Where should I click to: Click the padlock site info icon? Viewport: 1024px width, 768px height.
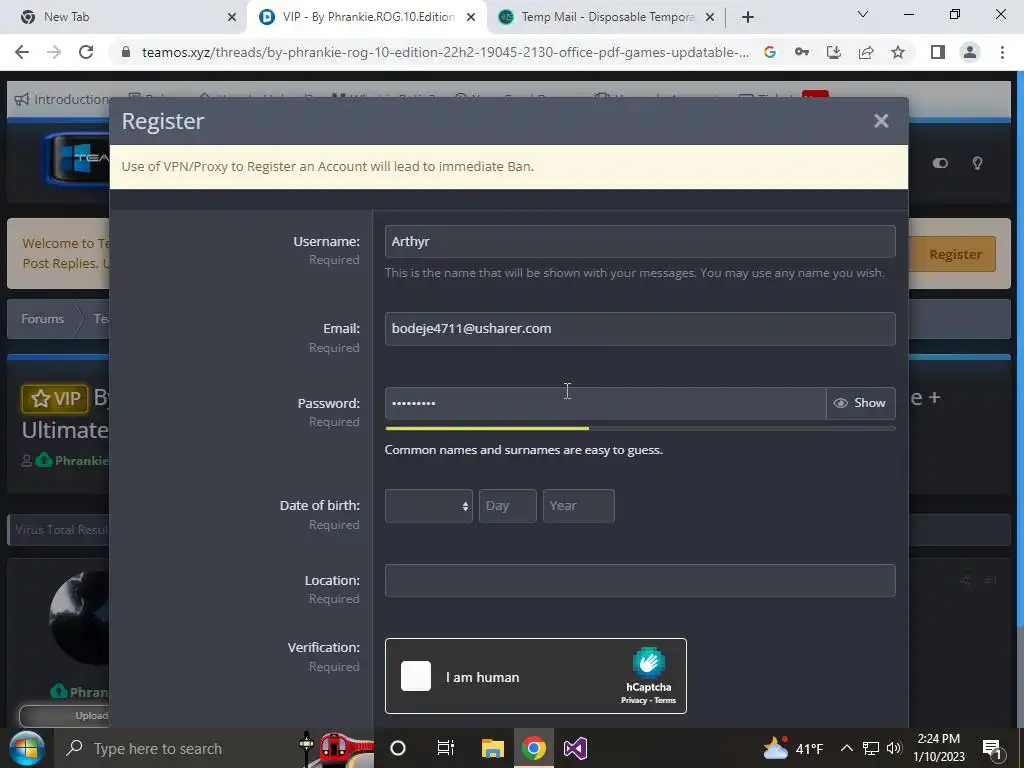click(126, 52)
